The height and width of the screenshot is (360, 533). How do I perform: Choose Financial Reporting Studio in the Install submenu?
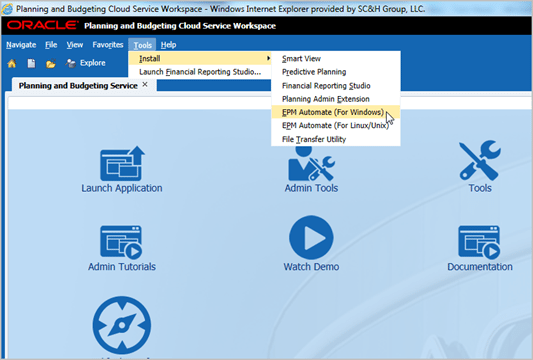pos(336,85)
